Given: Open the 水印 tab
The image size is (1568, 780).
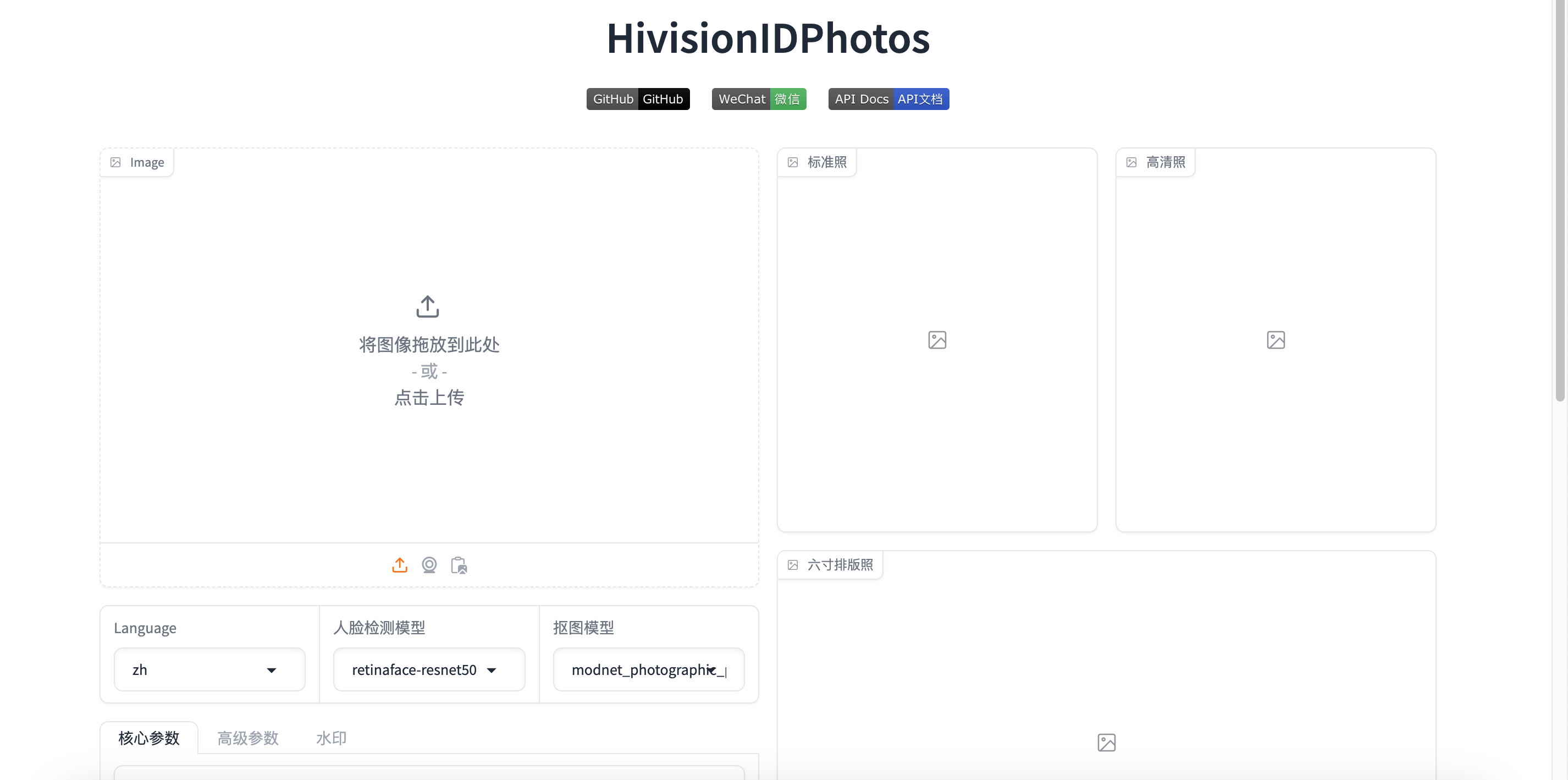Looking at the screenshot, I should pos(331,738).
